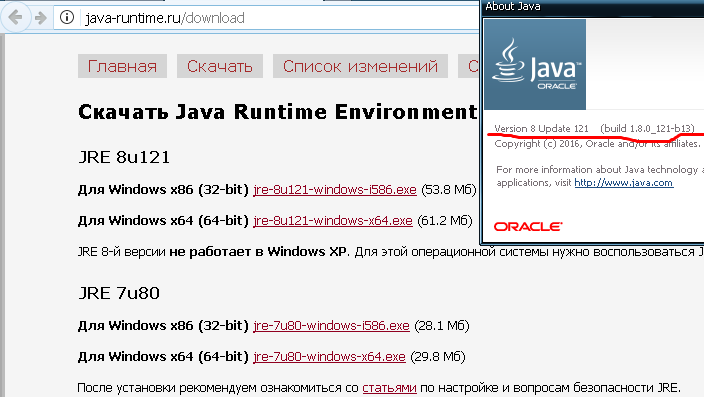The image size is (704, 397).
Task: Go back using the browser back arrow
Action: (x=15, y=18)
